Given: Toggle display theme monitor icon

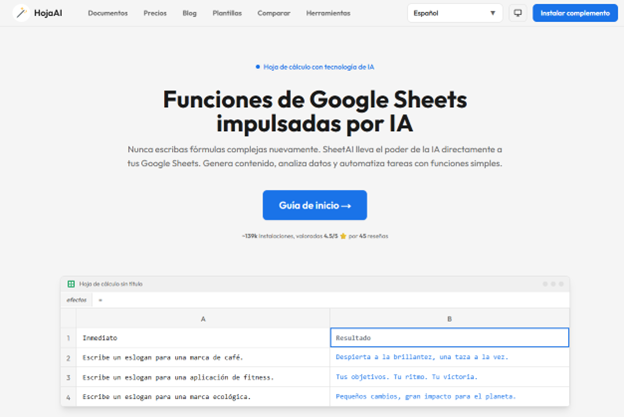Looking at the screenshot, I should pos(518,13).
